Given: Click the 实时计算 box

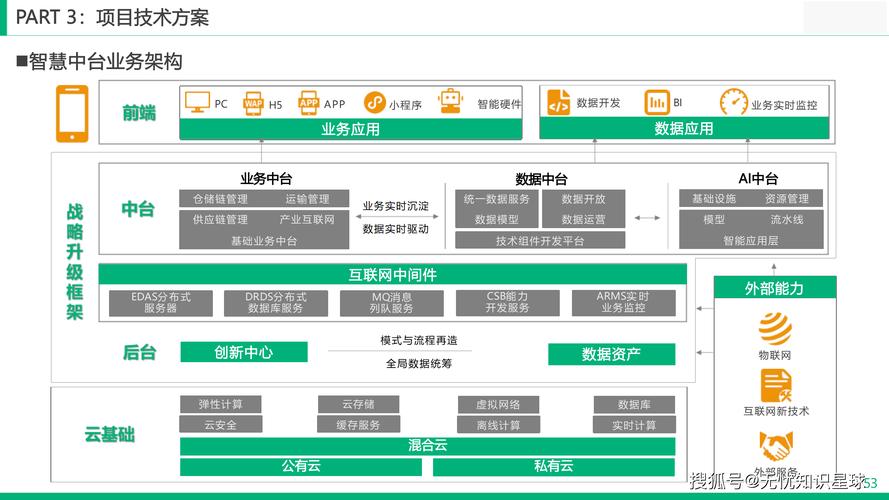Looking at the screenshot, I should click(x=634, y=425).
